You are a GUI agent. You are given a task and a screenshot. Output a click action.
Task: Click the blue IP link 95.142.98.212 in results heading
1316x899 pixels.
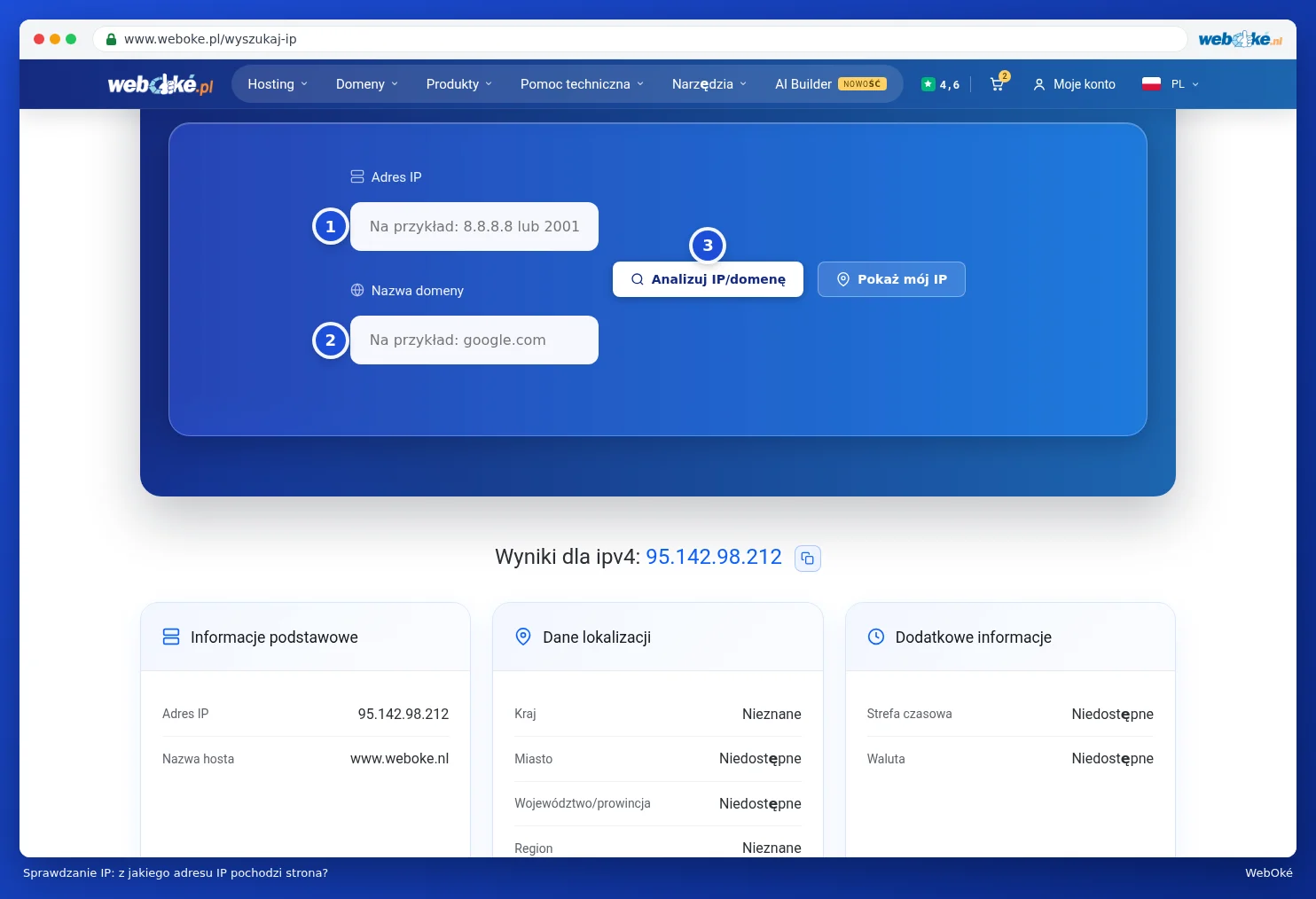tap(714, 557)
